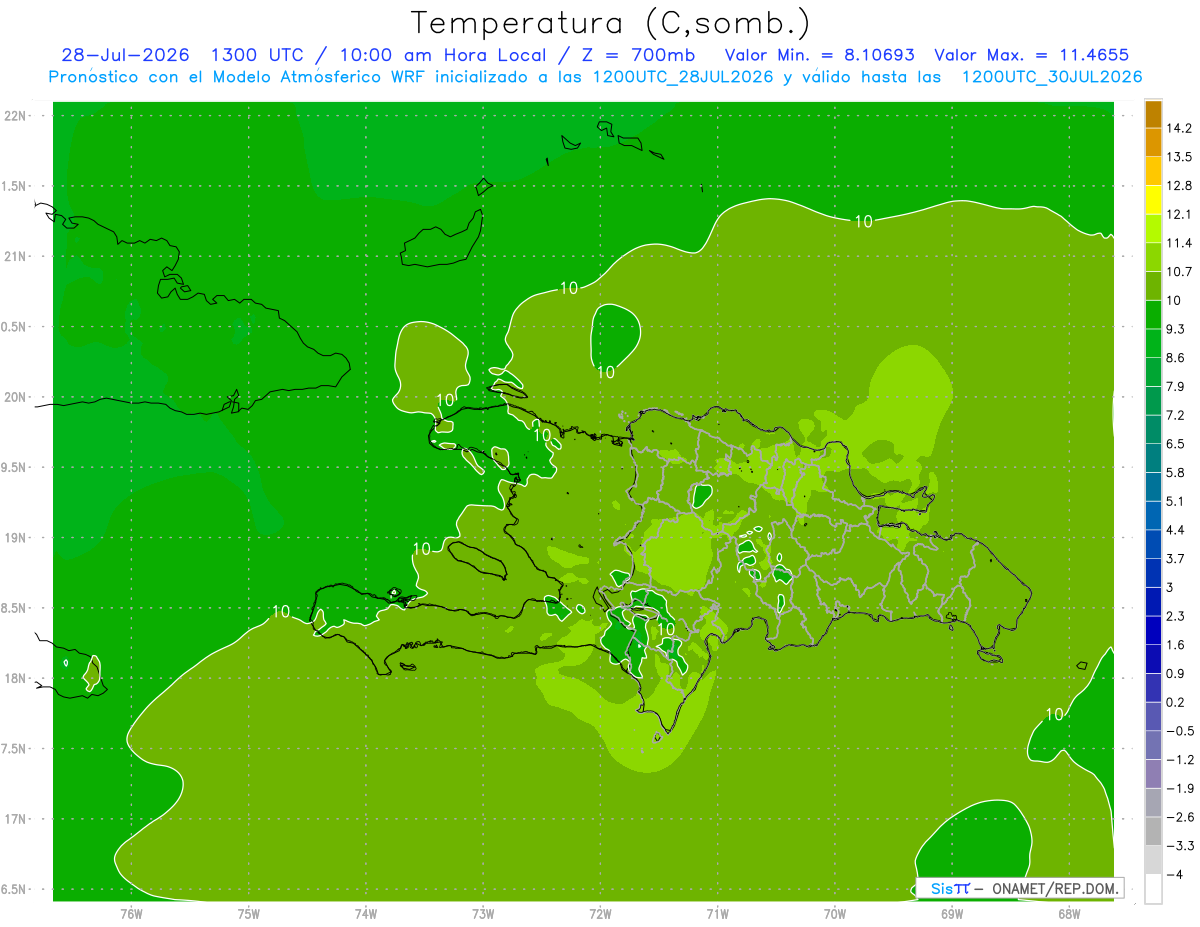Click the "71W" longitude axis label
The height and width of the screenshot is (927, 1200).
(717, 913)
